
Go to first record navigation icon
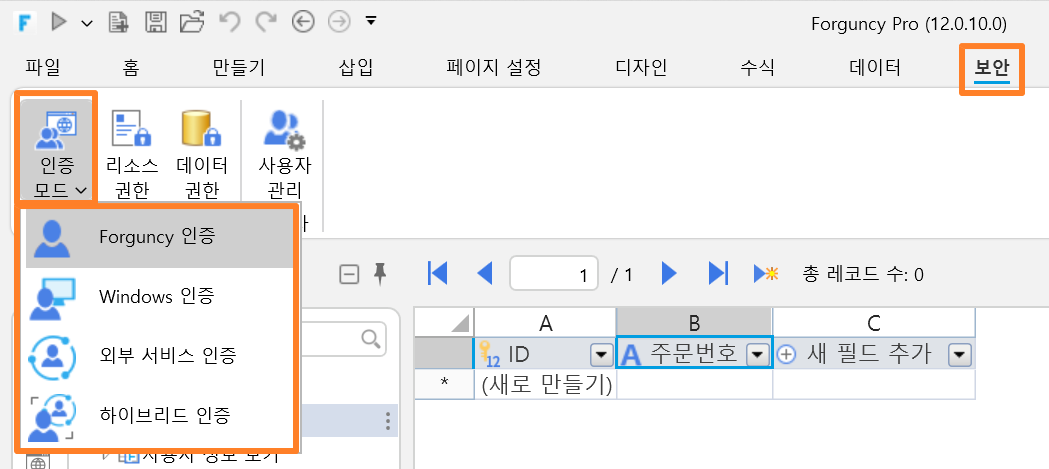[x=437, y=273]
